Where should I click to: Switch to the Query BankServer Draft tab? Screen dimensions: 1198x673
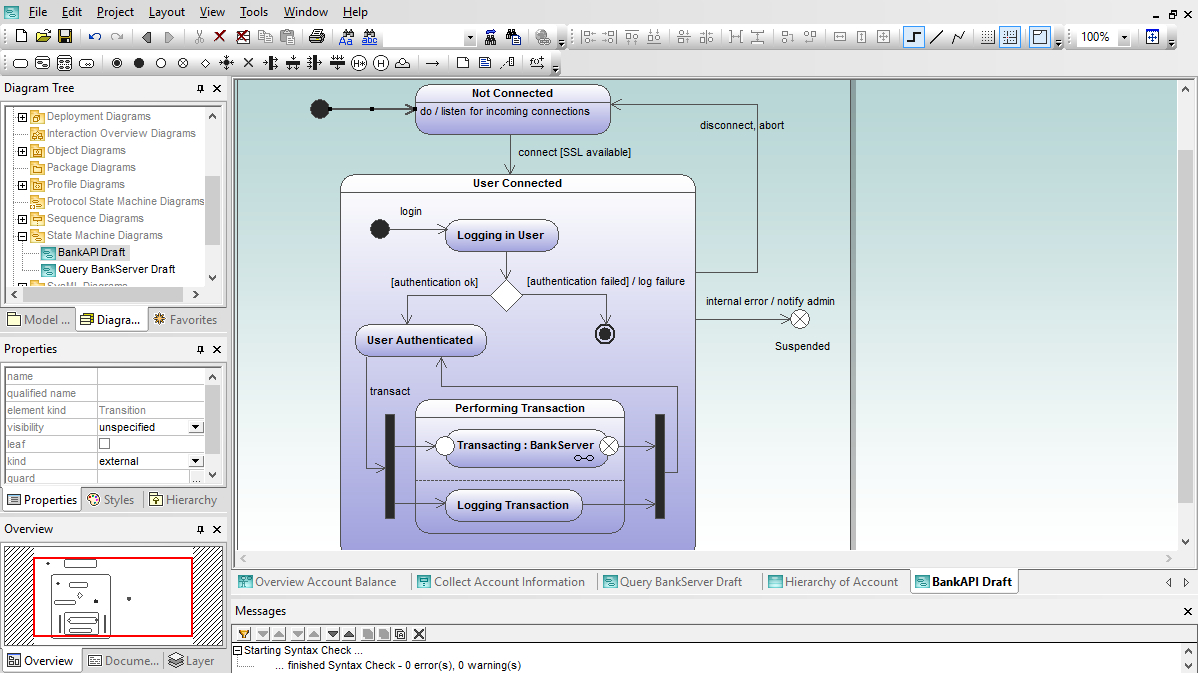tap(673, 582)
